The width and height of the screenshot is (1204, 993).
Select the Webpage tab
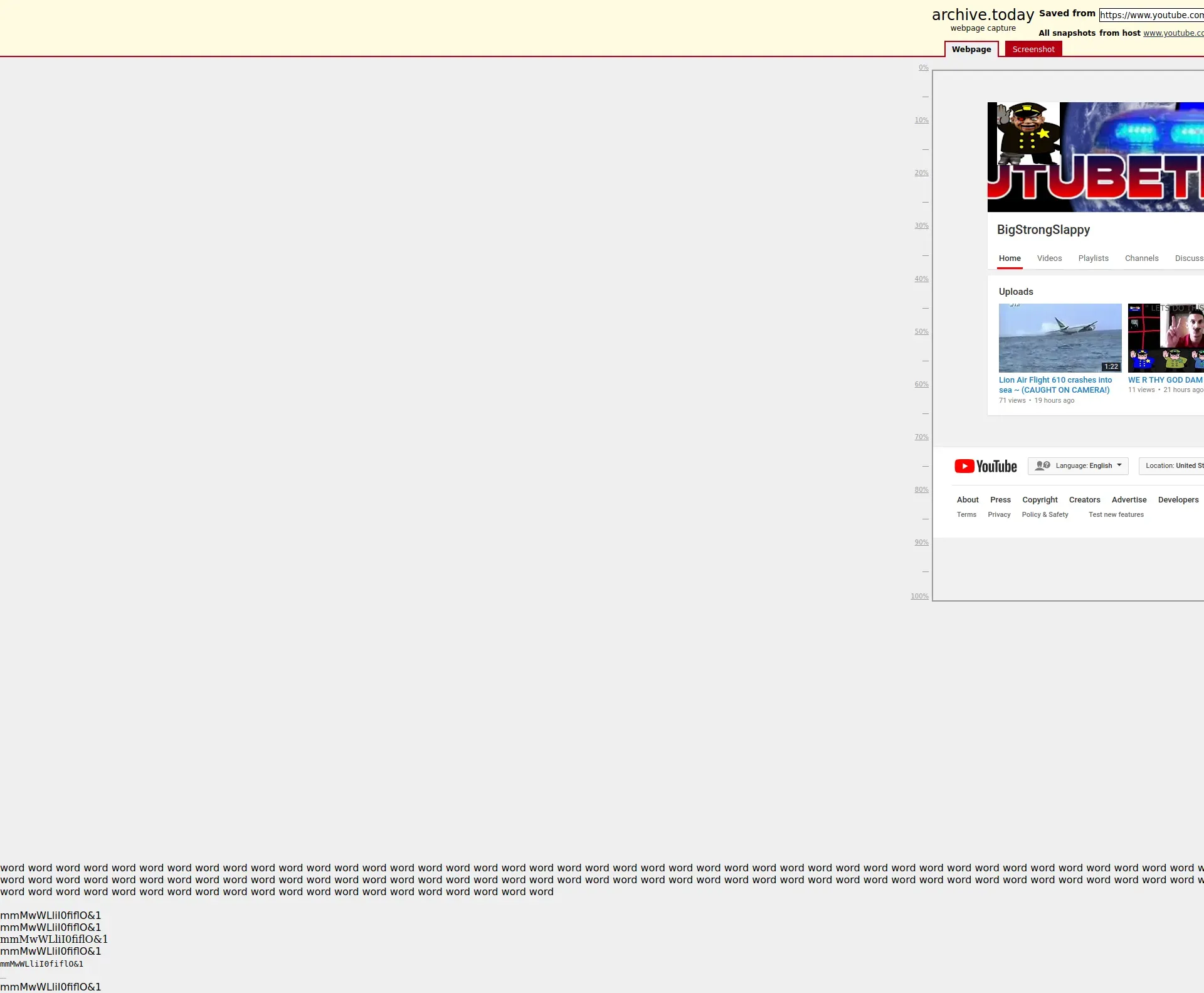click(x=971, y=49)
